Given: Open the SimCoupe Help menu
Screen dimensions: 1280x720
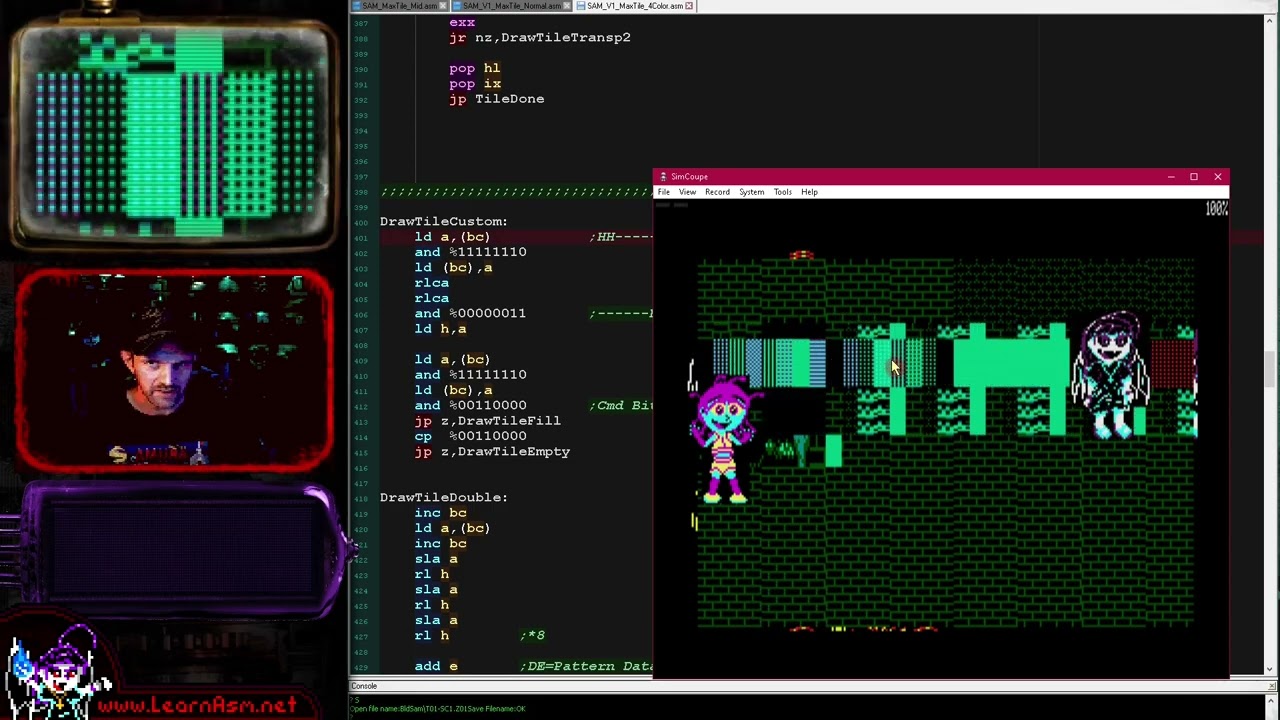Looking at the screenshot, I should 809,192.
